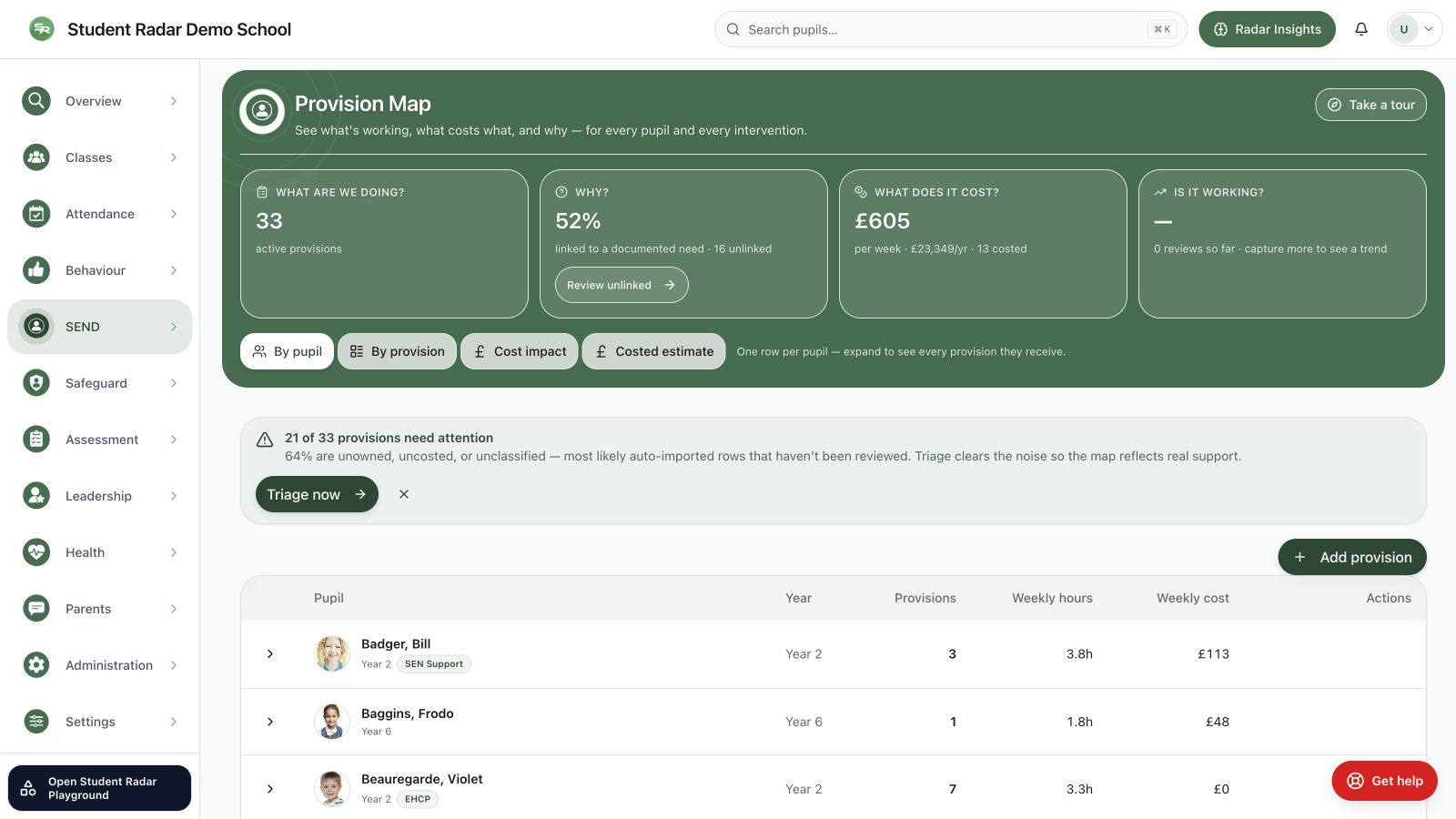Click the Add provision button

coord(1352,557)
